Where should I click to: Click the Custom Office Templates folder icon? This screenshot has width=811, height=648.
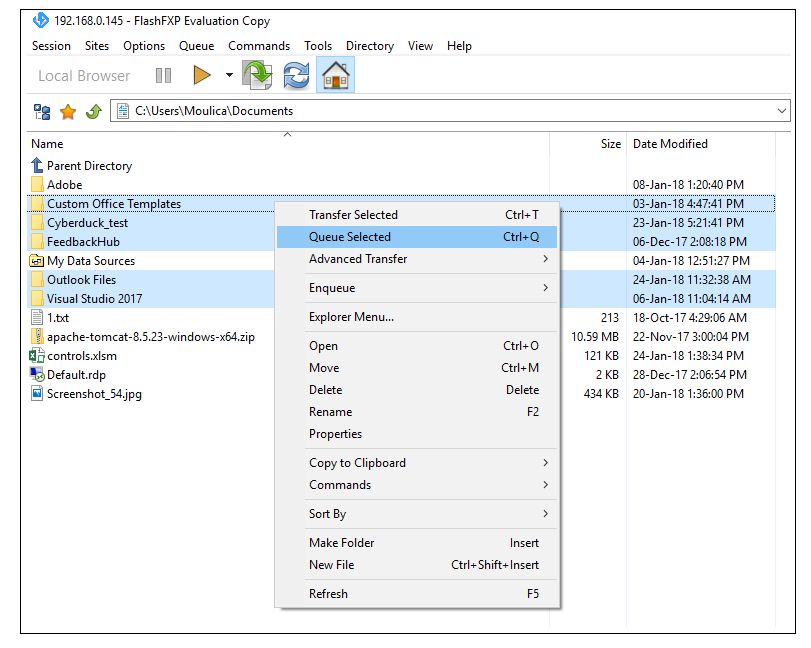pyautogui.click(x=37, y=204)
